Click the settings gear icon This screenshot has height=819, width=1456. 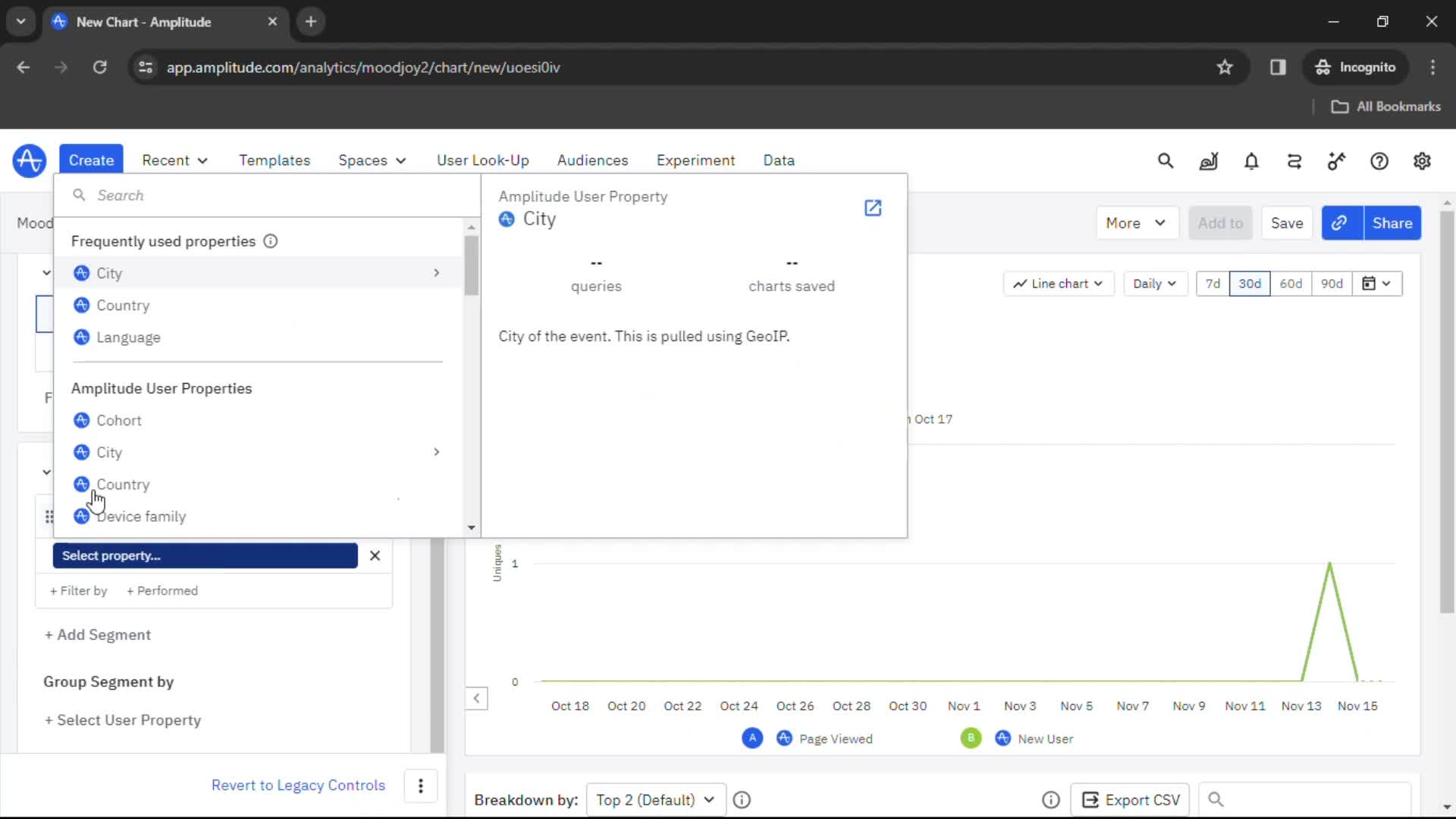point(1421,161)
